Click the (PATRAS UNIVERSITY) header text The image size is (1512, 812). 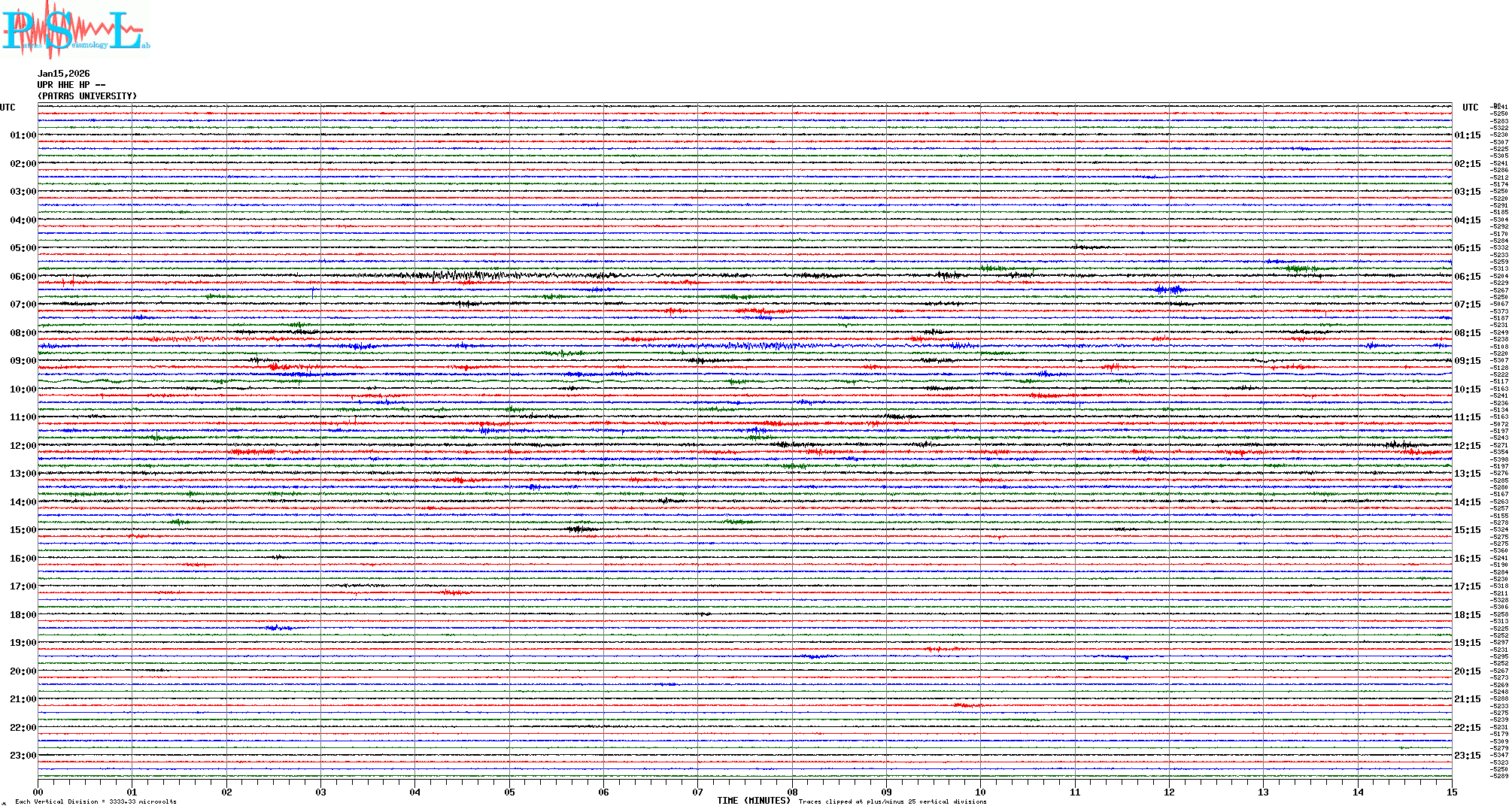(87, 96)
